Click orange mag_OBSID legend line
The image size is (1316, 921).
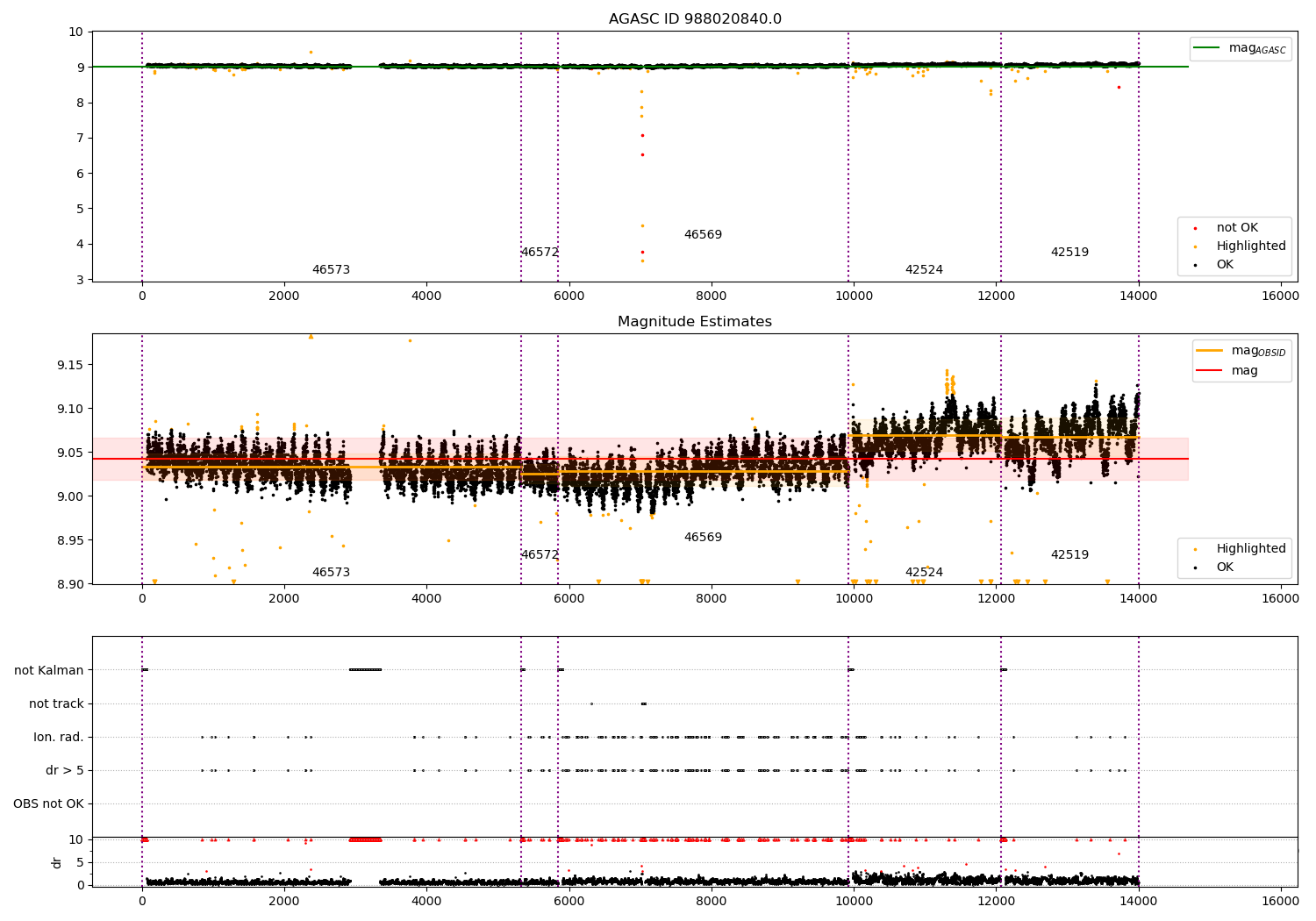coord(1209,351)
